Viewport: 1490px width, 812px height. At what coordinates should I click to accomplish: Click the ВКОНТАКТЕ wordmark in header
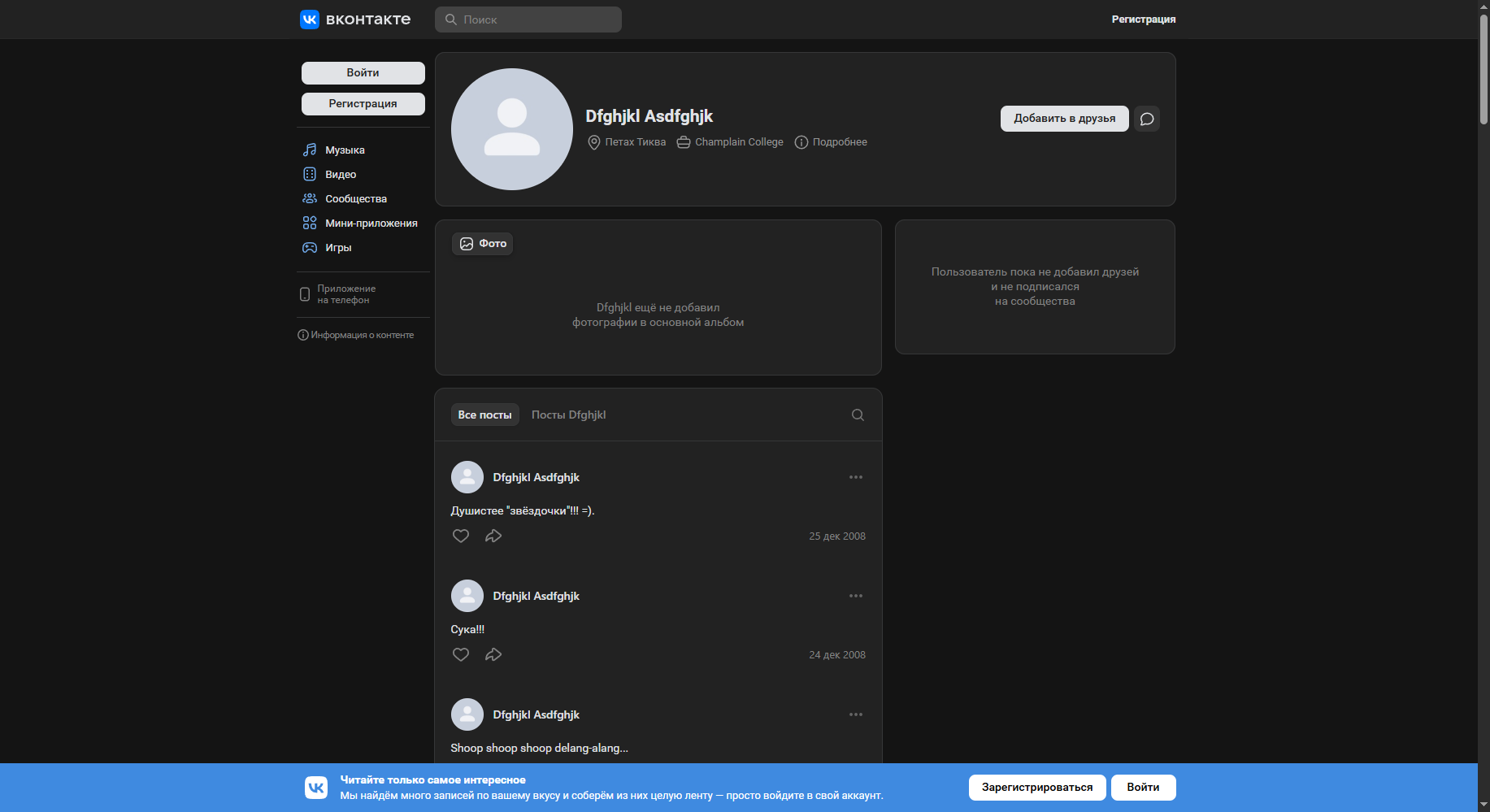[x=368, y=20]
